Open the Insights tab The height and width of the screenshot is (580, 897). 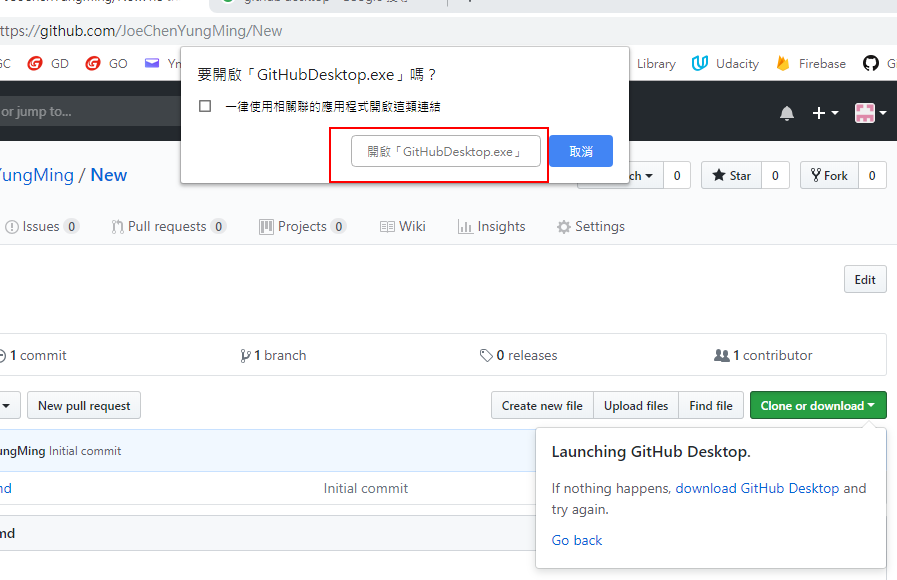coord(491,227)
